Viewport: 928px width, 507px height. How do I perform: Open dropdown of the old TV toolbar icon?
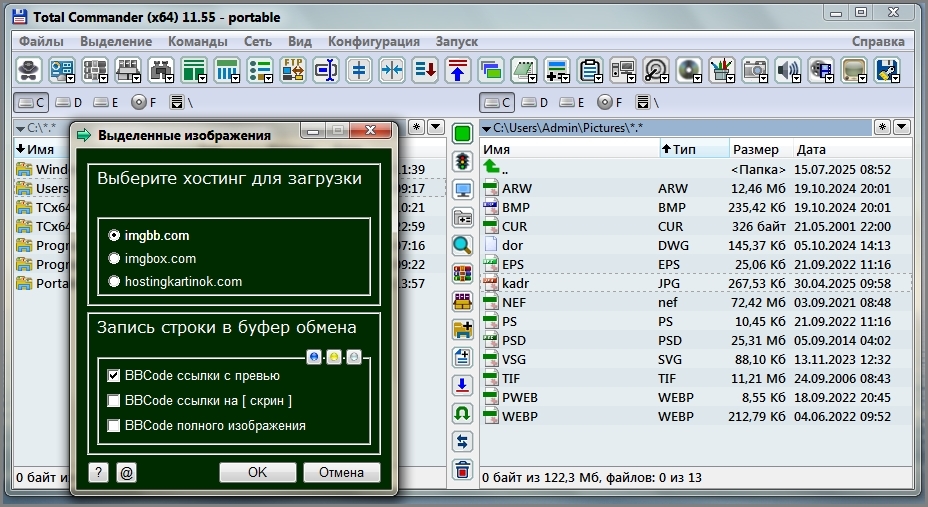863,78
